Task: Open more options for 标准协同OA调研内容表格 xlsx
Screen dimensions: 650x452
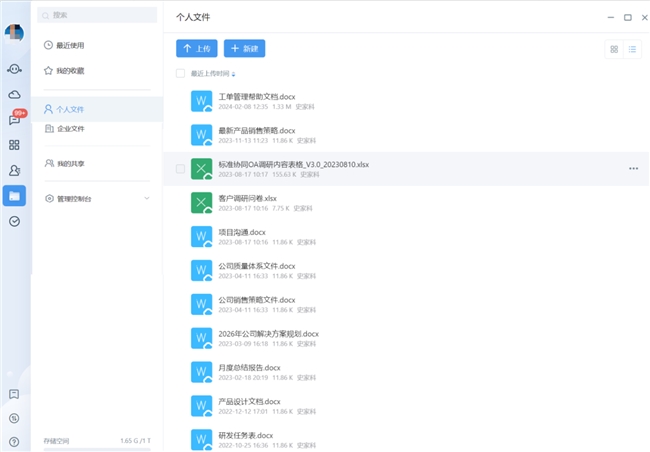Action: point(633,169)
